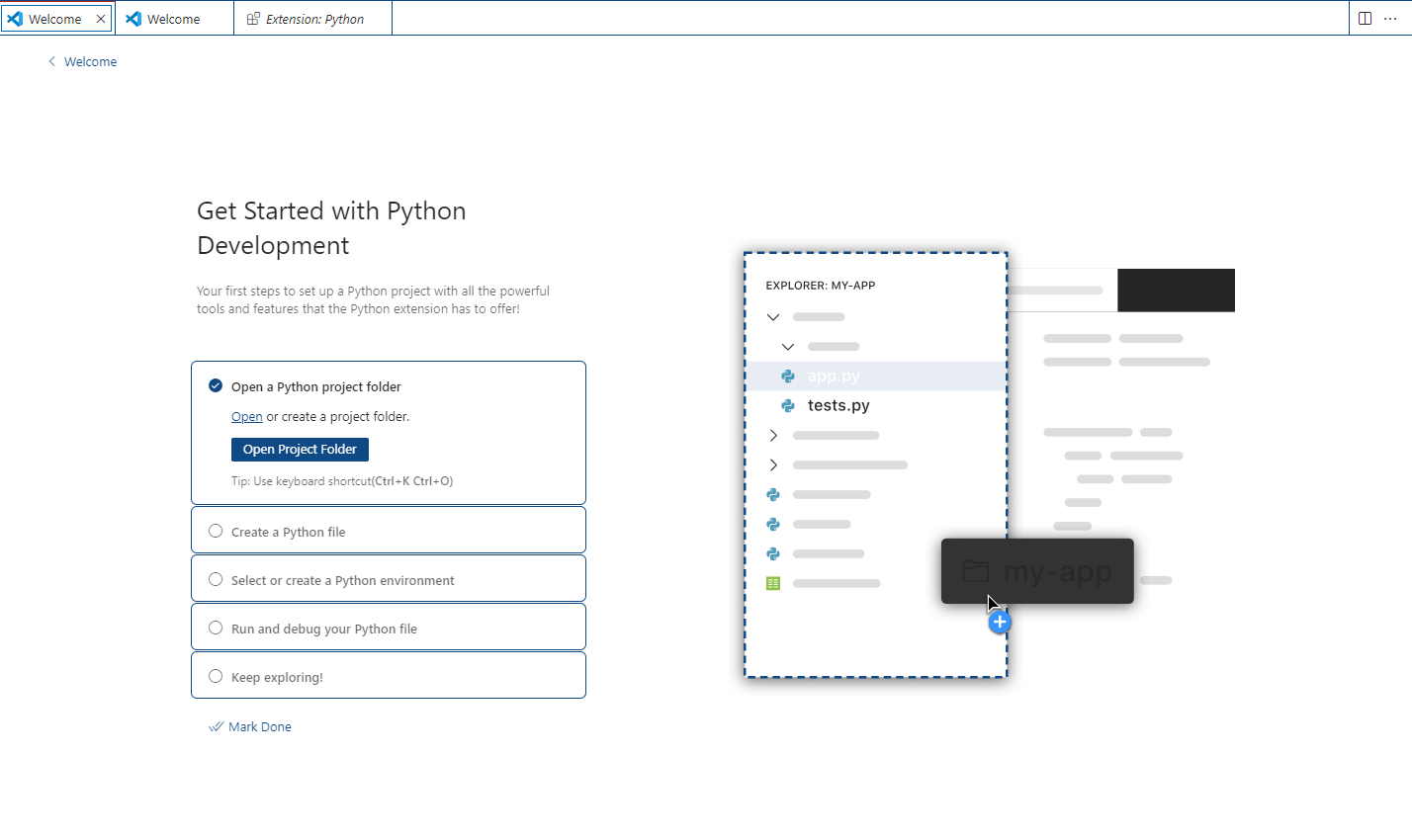Select the Keep exploring! step
Screen dimensions: 1412x840
(x=389, y=676)
